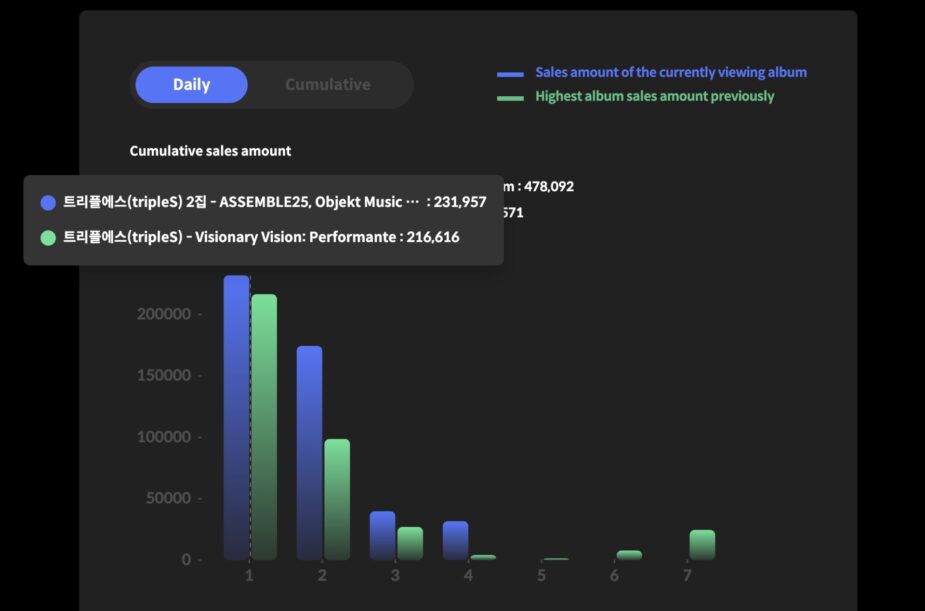The image size is (925, 611).
Task: Switch to the Cumulative view
Action: click(x=328, y=85)
